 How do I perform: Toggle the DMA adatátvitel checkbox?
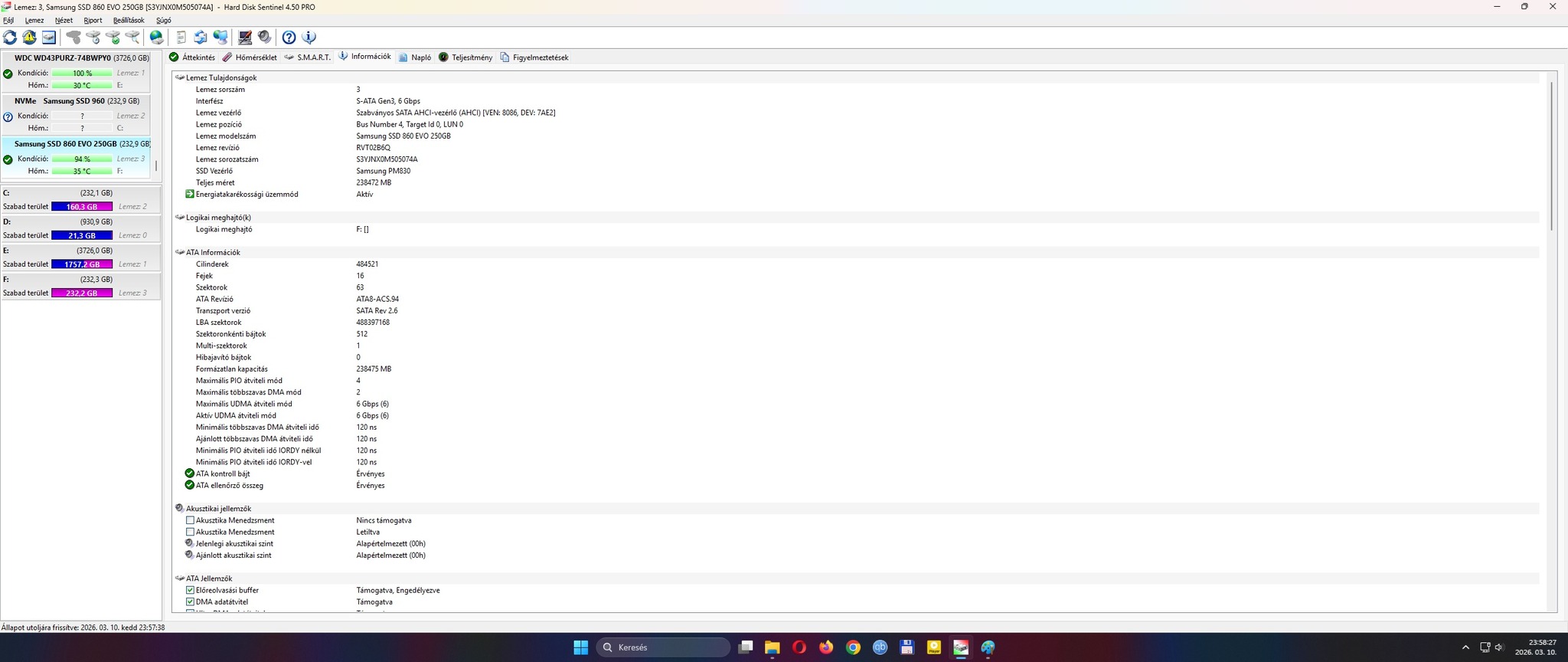pyautogui.click(x=190, y=601)
